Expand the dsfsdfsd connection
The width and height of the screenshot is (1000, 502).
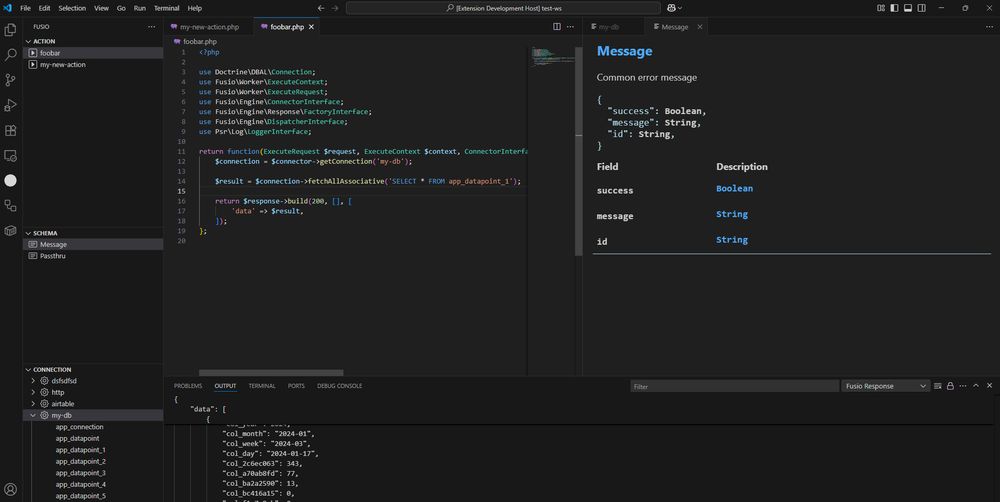tap(33, 381)
